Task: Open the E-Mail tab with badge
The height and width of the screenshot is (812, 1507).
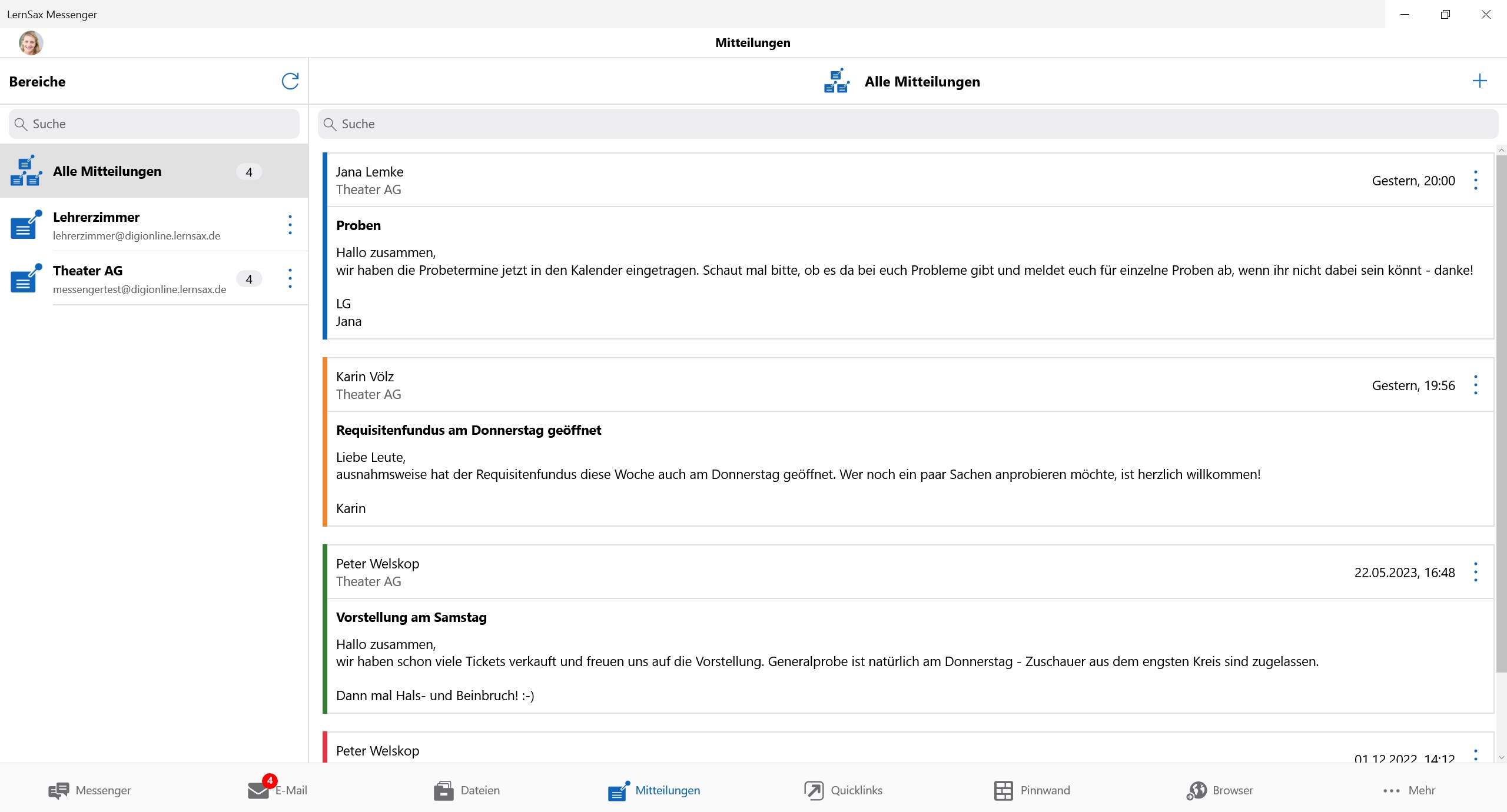Action: [278, 790]
